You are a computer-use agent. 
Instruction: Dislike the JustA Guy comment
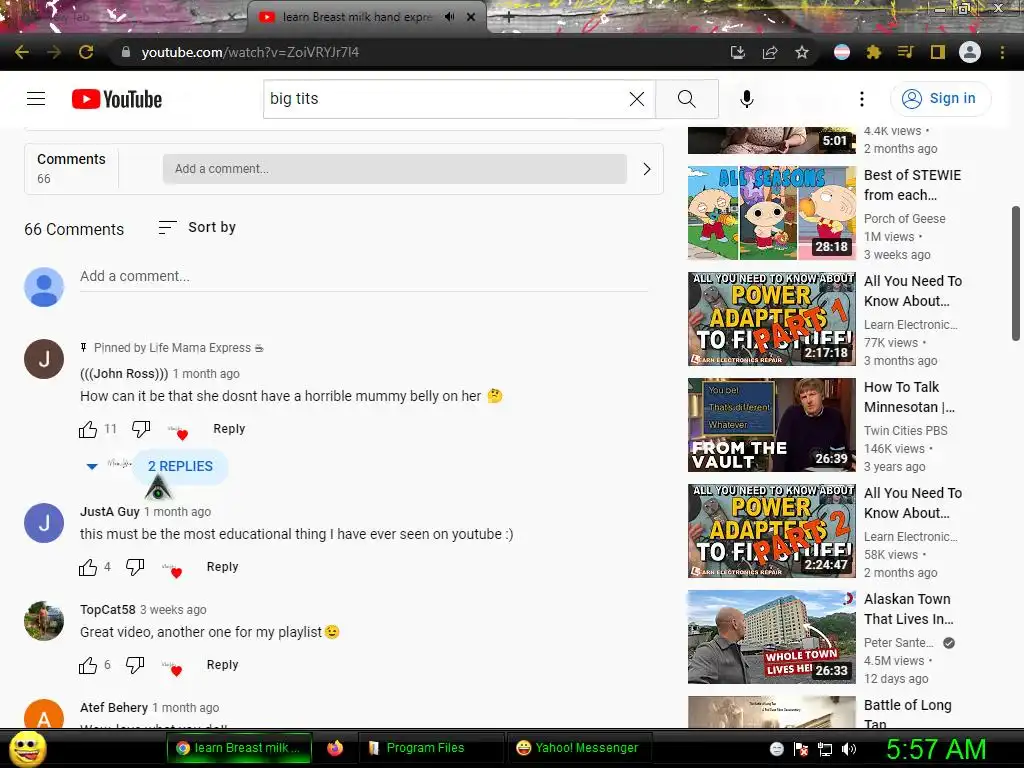click(x=135, y=567)
